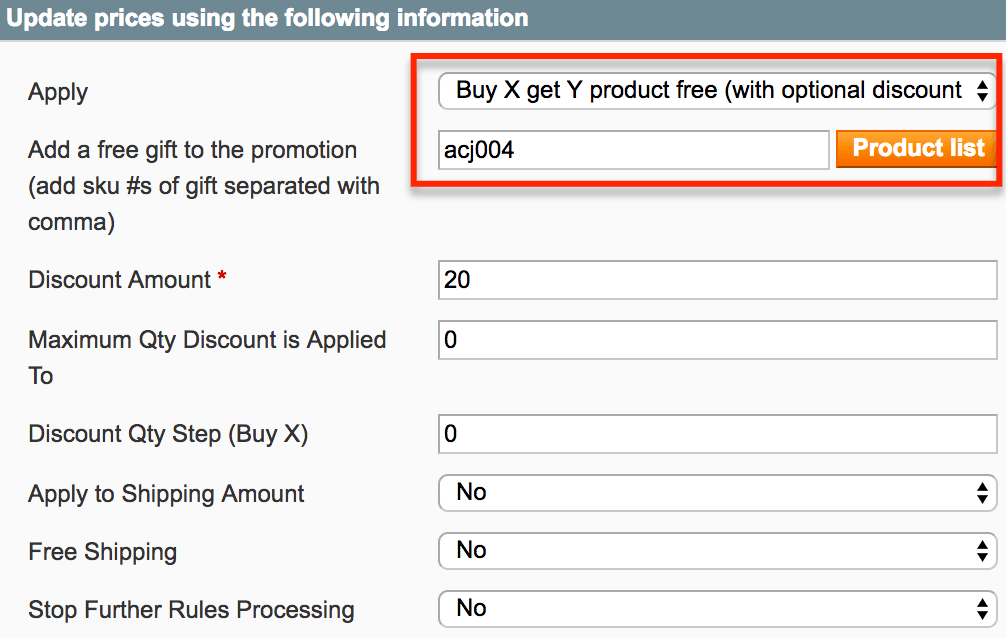Click the Product list button
The width and height of the screenshot is (1006, 638).
click(x=917, y=149)
